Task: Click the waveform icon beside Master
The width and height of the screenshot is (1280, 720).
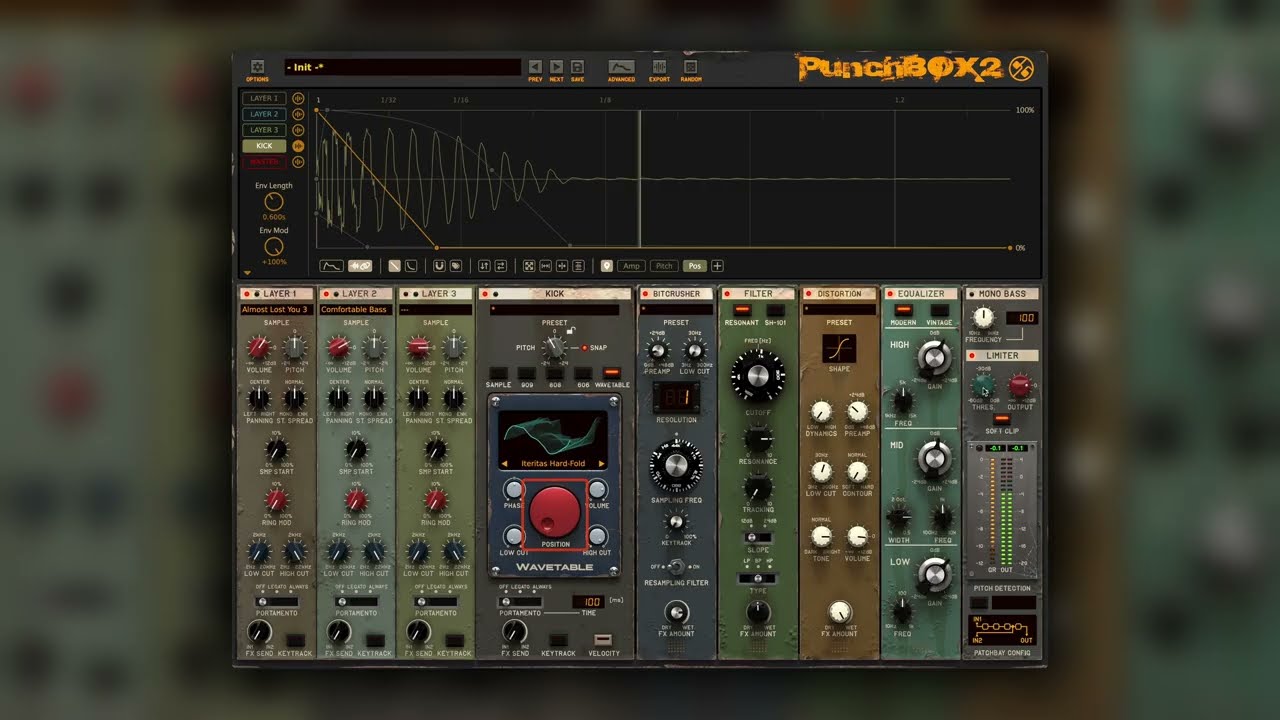Action: pyautogui.click(x=298, y=161)
